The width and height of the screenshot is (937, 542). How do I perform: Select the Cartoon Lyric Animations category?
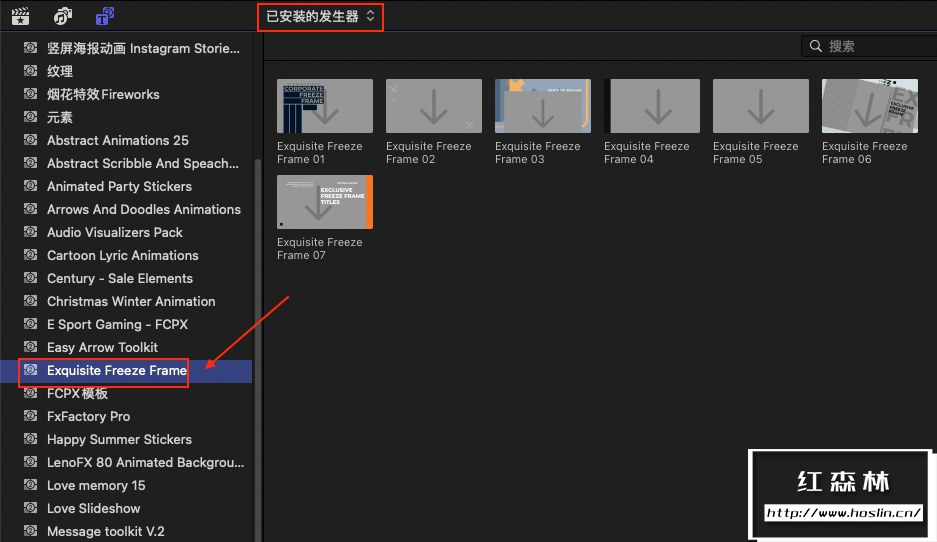126,255
